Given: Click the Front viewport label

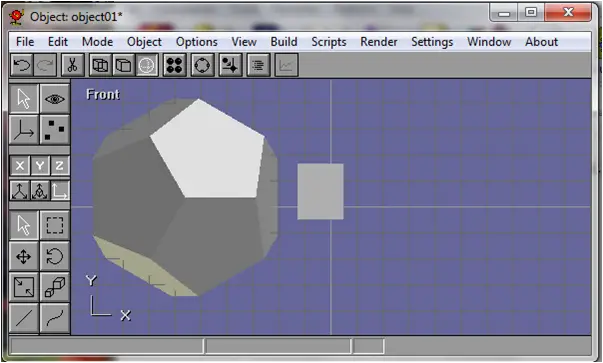Looking at the screenshot, I should [103, 94].
